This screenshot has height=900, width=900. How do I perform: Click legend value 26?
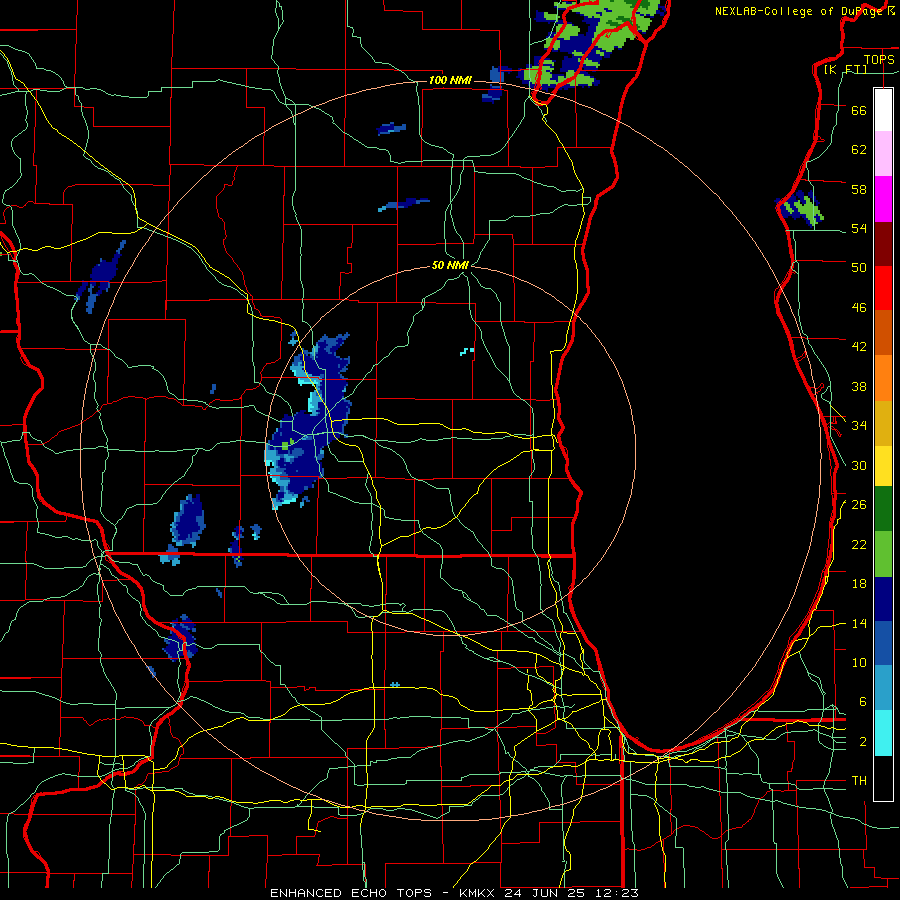(x=859, y=505)
